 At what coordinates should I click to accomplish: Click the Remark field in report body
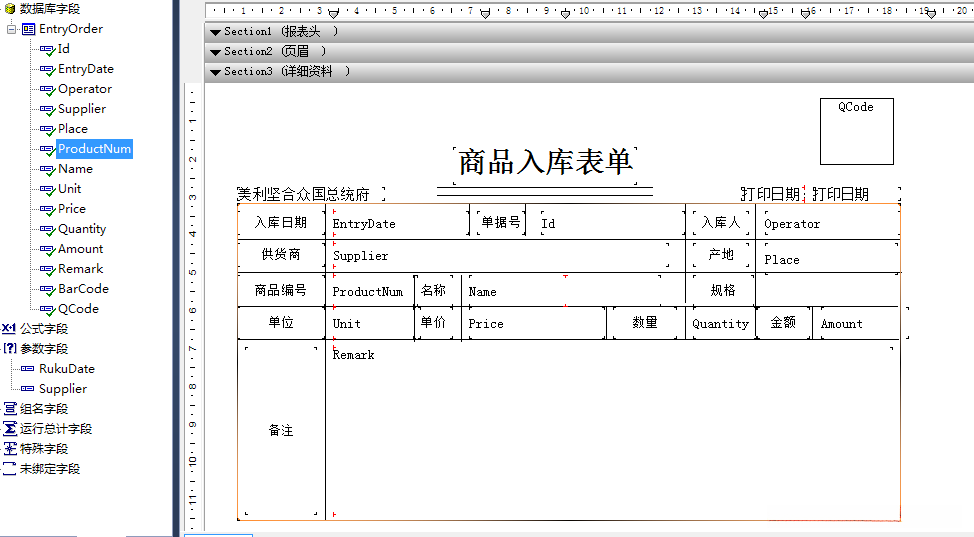354,356
